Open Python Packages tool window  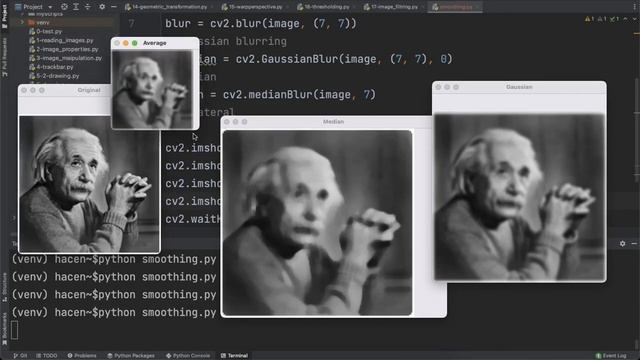coord(131,356)
